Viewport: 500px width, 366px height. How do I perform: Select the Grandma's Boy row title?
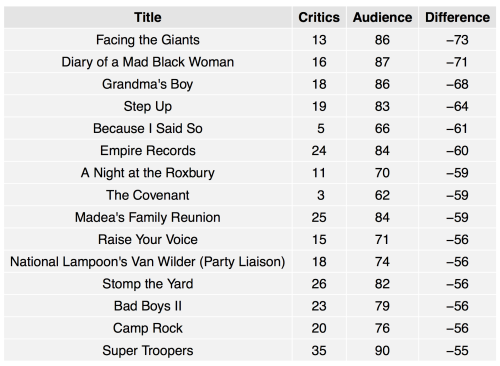click(x=148, y=84)
